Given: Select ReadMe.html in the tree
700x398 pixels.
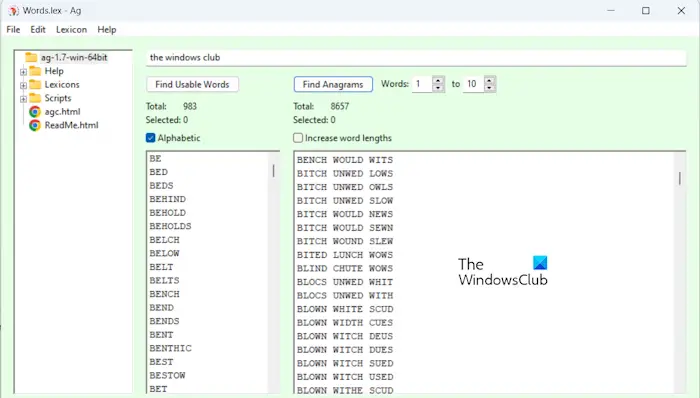Looking at the screenshot, I should tap(71, 125).
